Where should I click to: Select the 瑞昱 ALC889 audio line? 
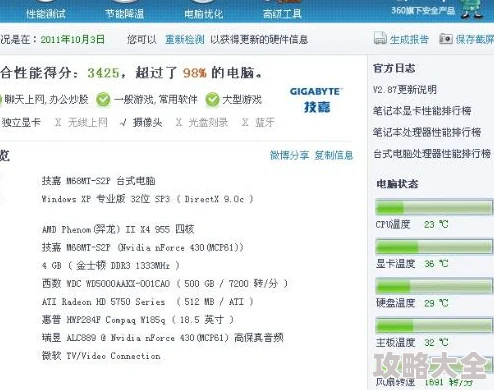pos(163,338)
